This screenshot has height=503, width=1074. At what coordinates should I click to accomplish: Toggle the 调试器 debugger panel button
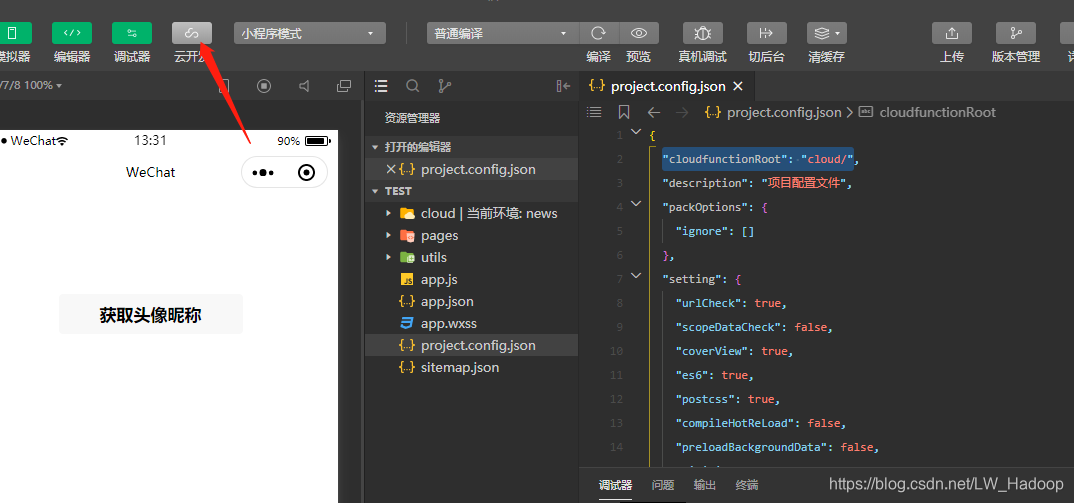[x=132, y=33]
